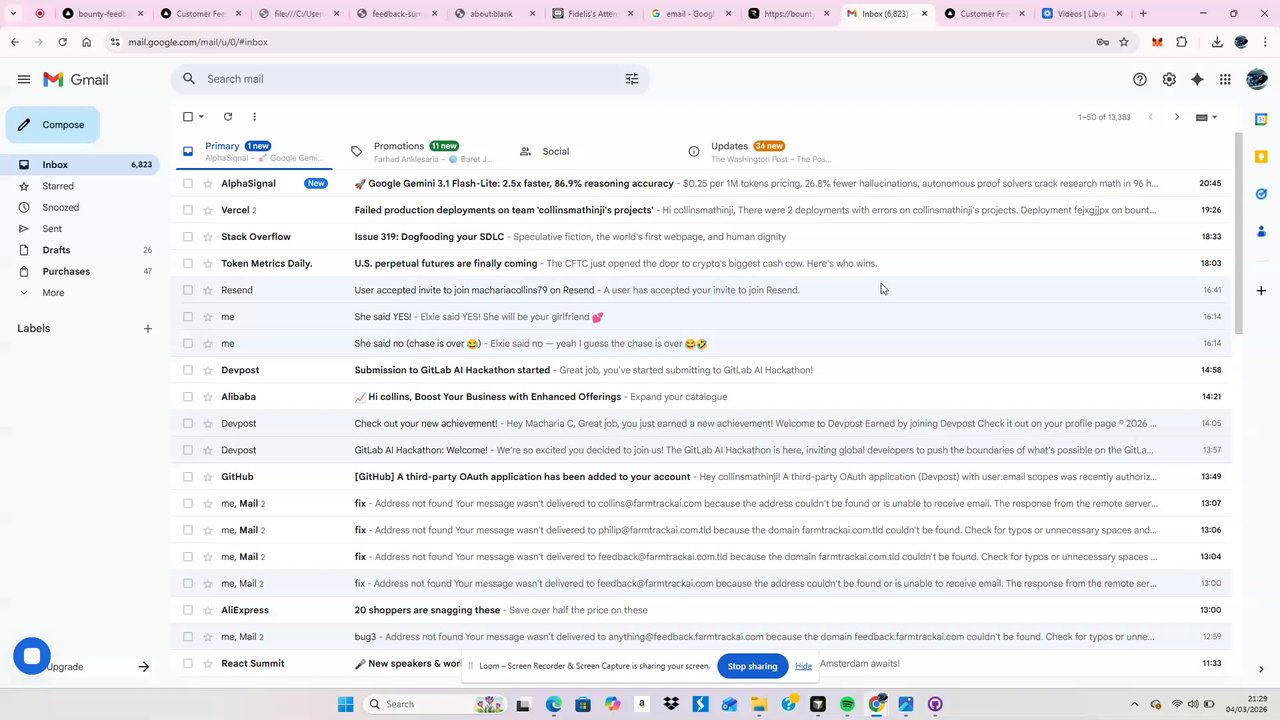Open Google Tasks in the side panel
The image size is (1280, 720).
pos(1261,194)
